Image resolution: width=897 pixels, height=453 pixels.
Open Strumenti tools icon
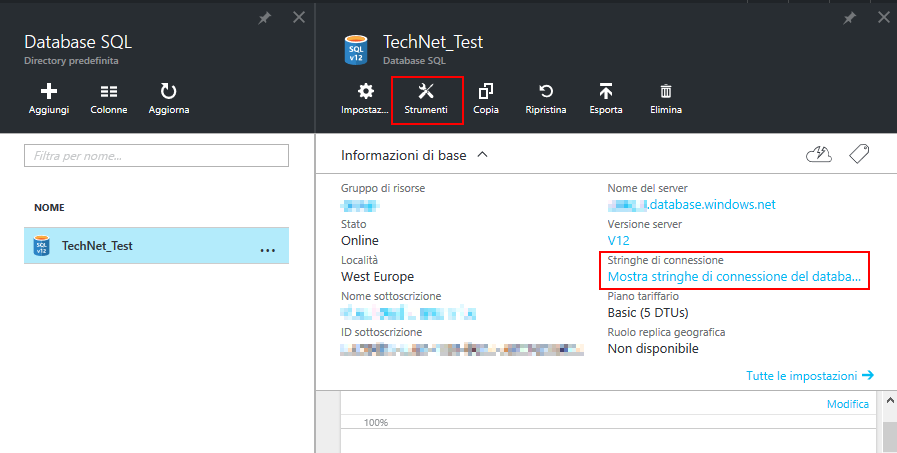pyautogui.click(x=426, y=91)
